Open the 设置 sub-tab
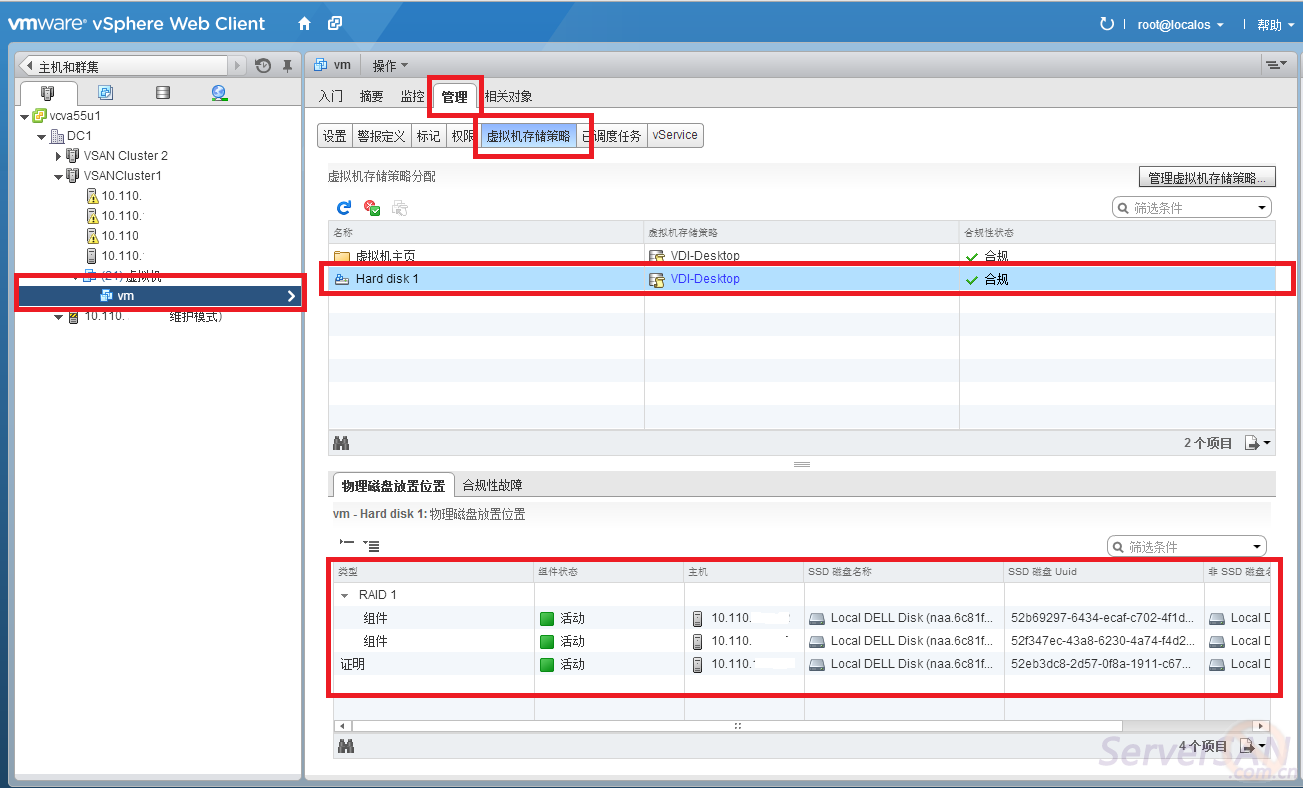The height and width of the screenshot is (788, 1303). pyautogui.click(x=334, y=136)
